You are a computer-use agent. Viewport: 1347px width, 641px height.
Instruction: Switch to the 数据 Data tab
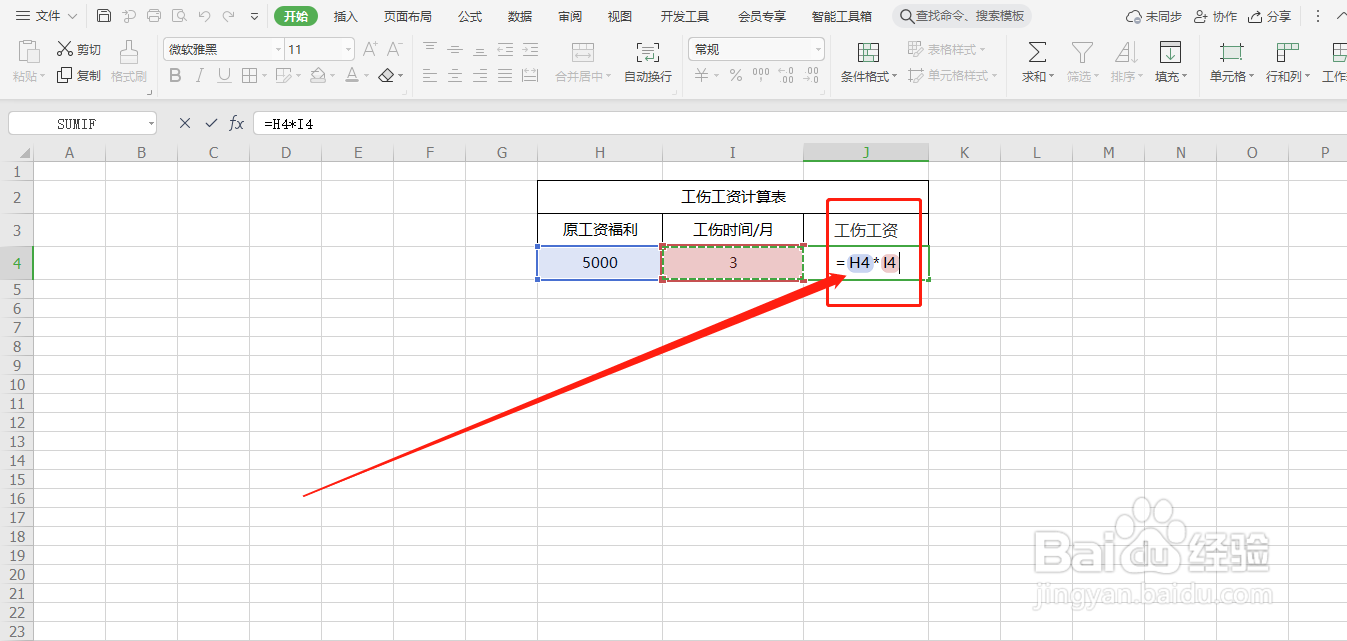coord(520,16)
